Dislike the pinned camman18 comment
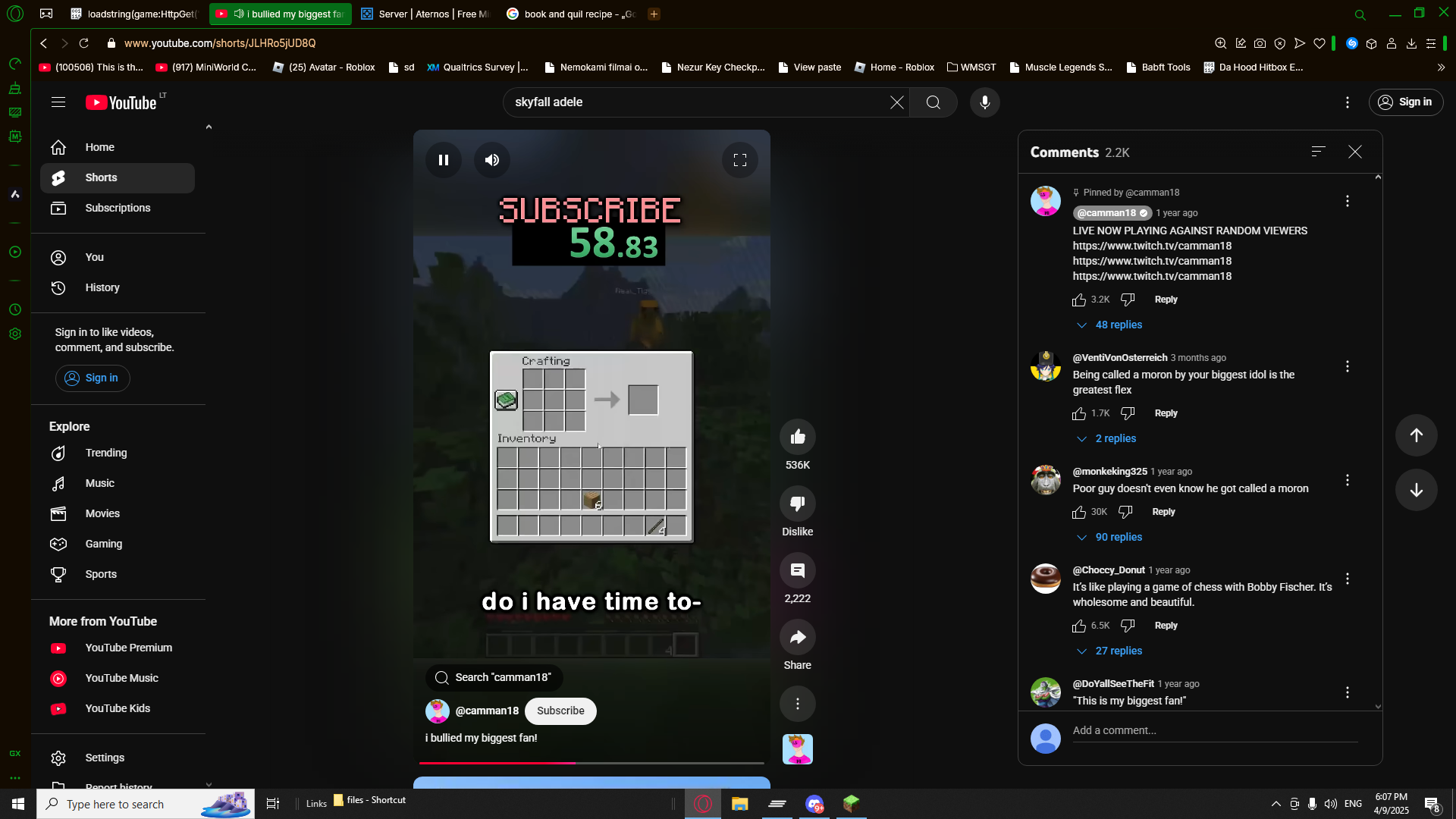 (x=1128, y=300)
